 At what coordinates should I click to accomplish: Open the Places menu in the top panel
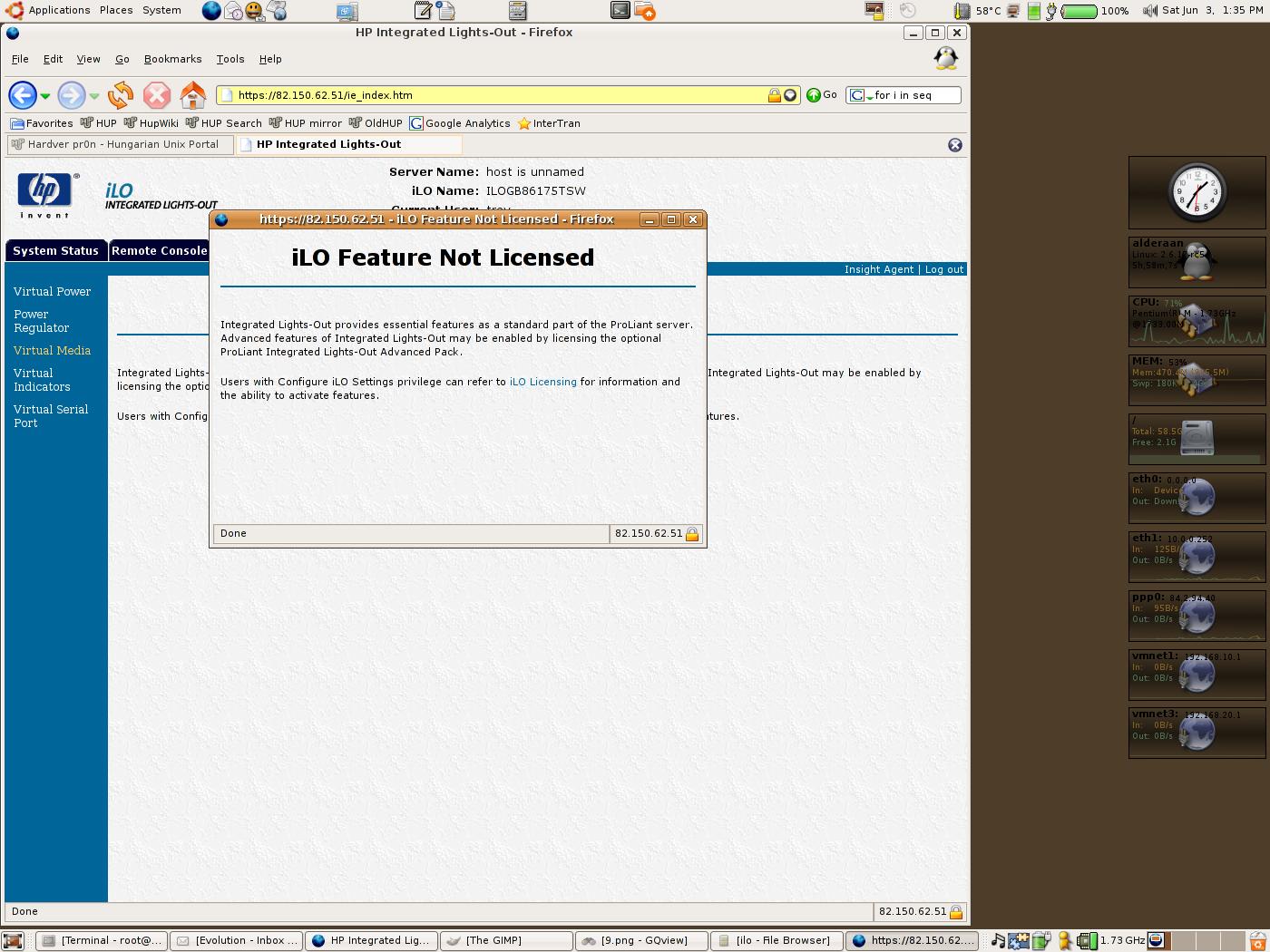[x=116, y=11]
